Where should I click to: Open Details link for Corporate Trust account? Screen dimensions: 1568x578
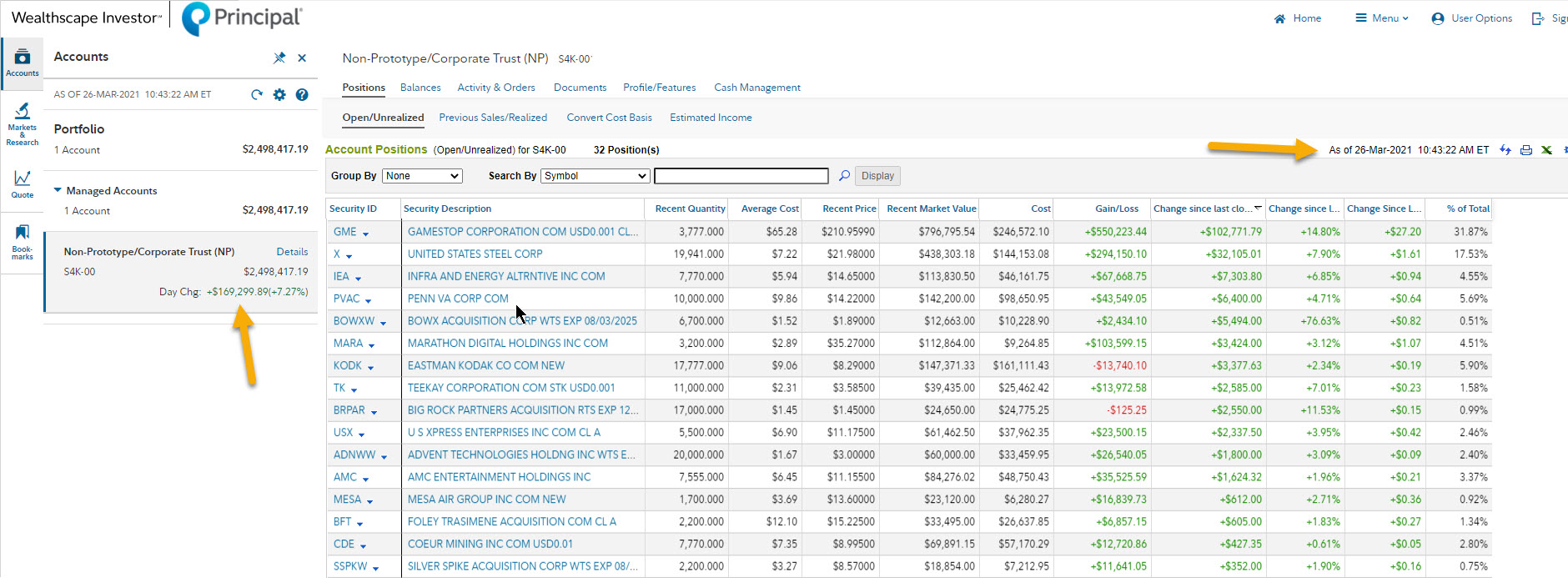pyautogui.click(x=292, y=252)
